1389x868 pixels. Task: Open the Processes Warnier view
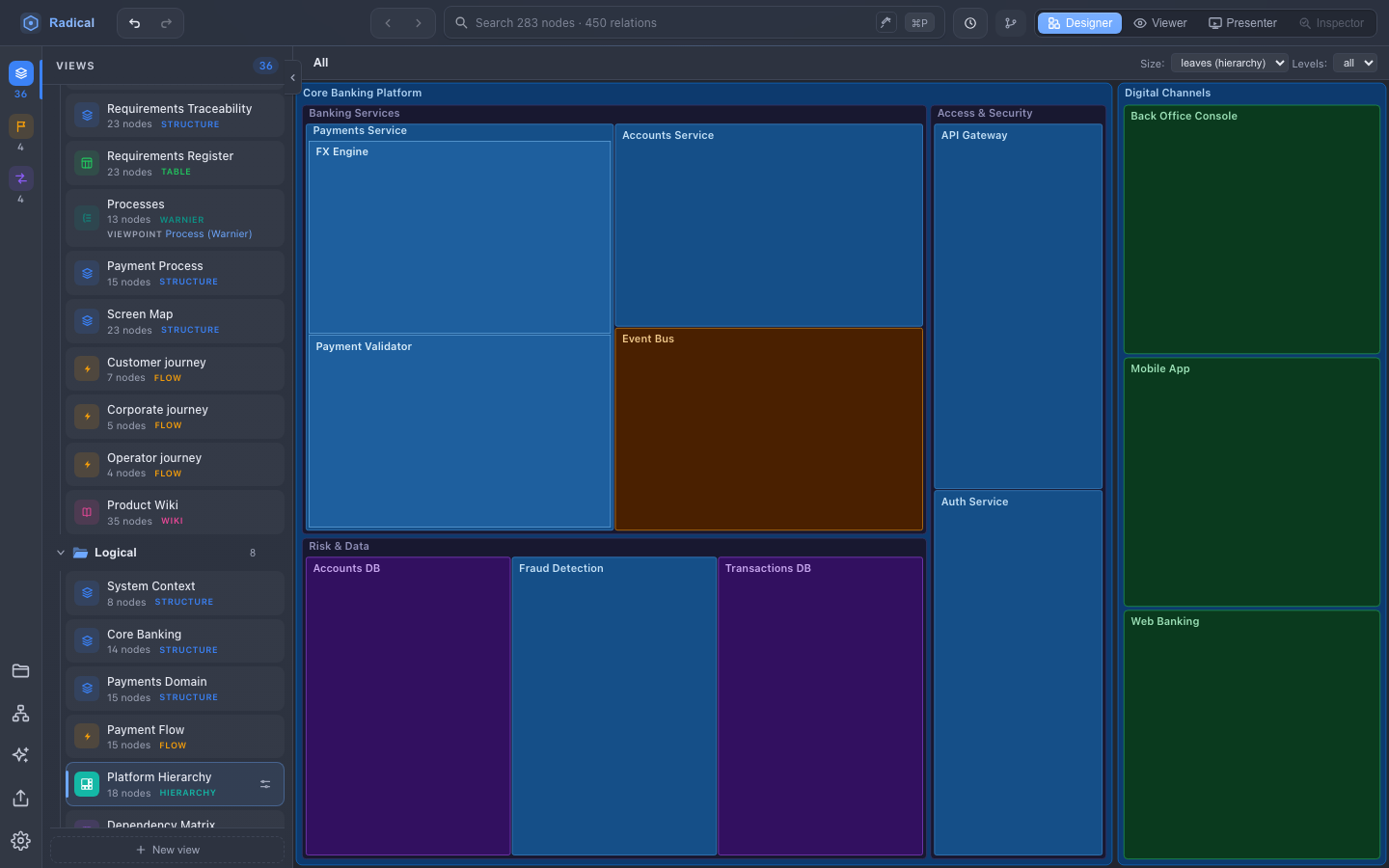point(175,218)
